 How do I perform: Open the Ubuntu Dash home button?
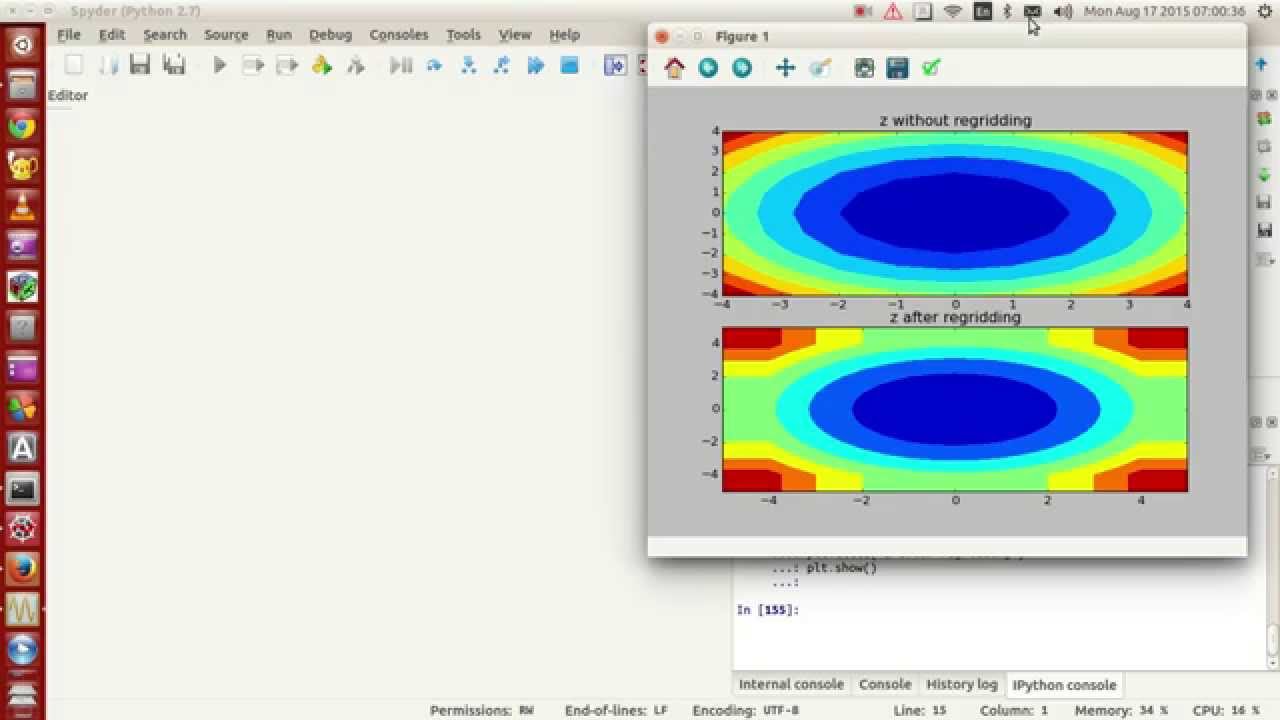(x=22, y=45)
